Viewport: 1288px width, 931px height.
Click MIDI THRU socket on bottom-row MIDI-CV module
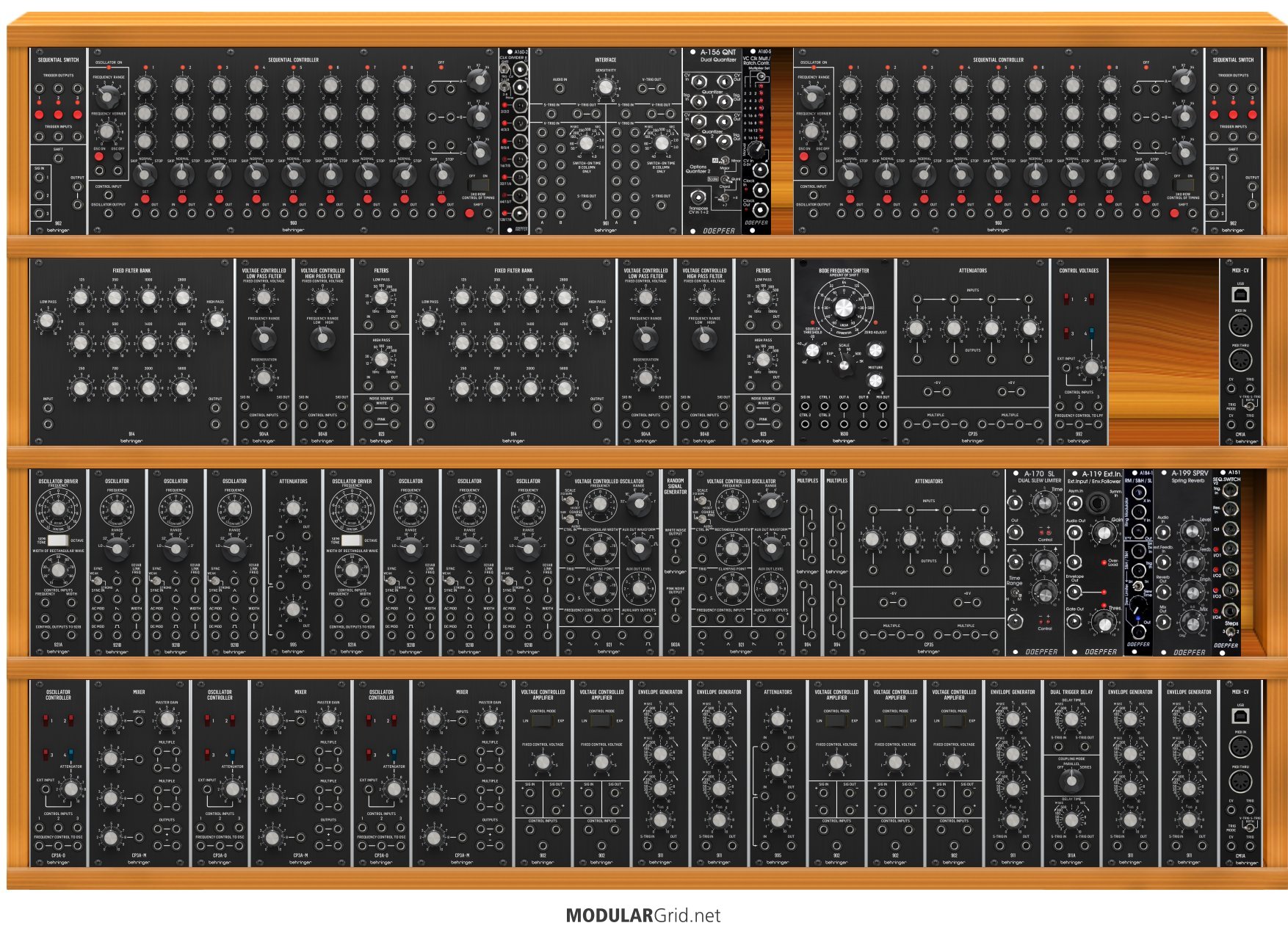pyautogui.click(x=1240, y=781)
